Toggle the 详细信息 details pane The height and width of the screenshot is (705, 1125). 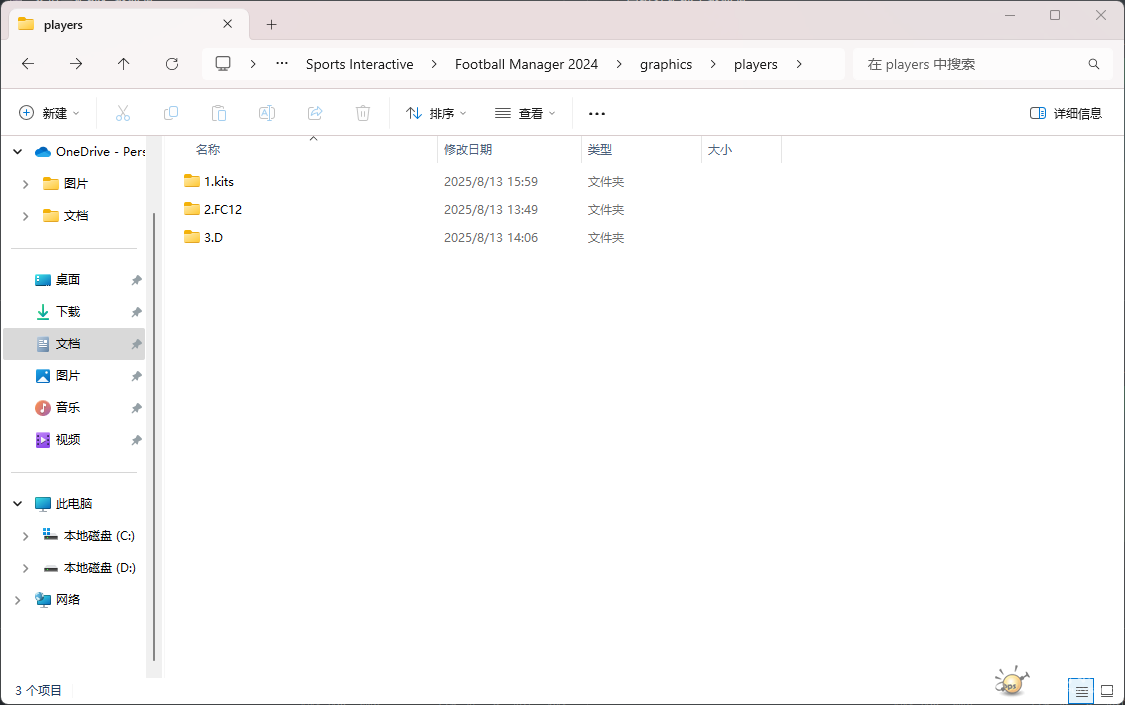[x=1066, y=112]
